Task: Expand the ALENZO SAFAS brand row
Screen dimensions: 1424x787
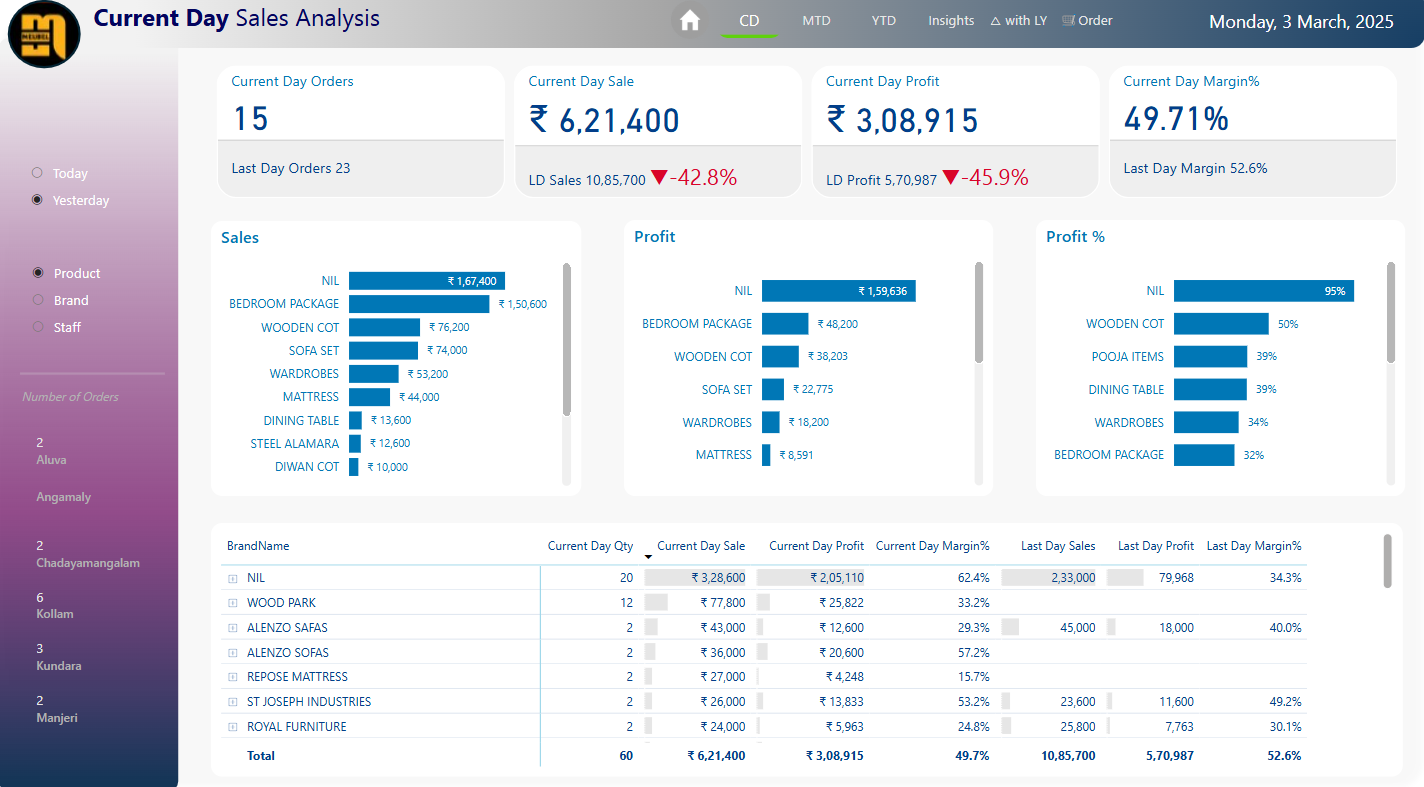Action: [233, 628]
